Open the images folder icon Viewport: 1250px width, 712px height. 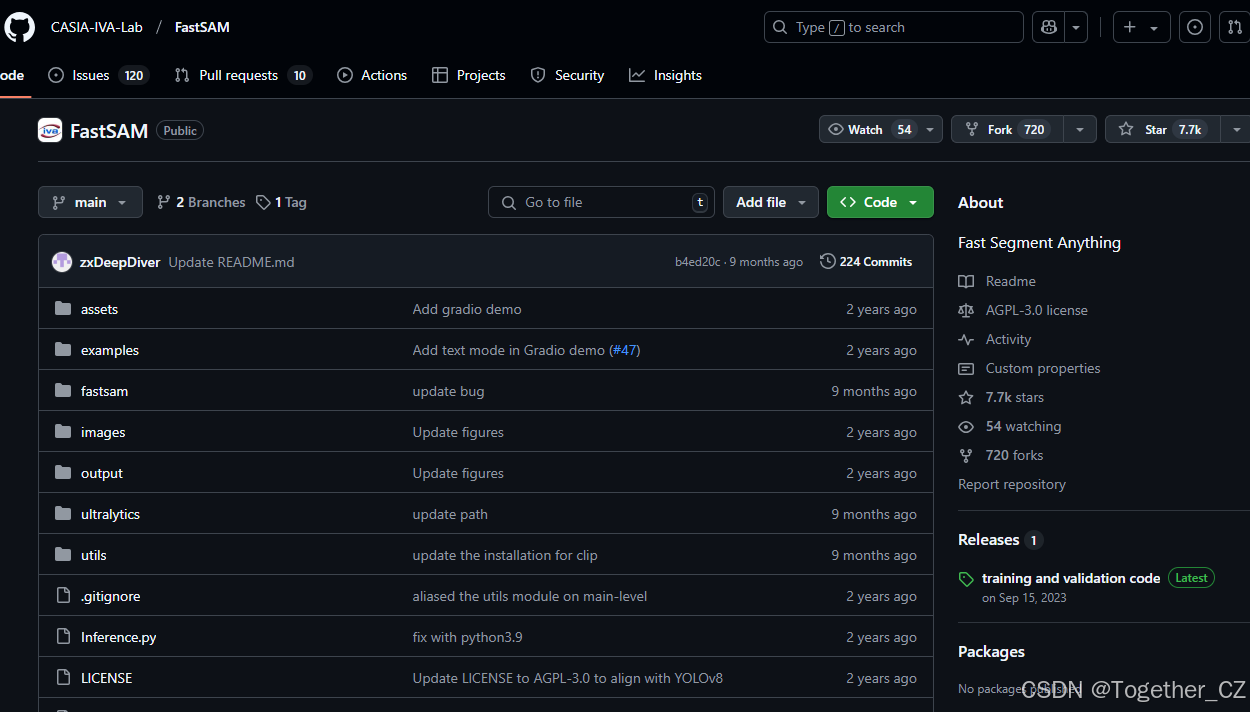(x=63, y=432)
